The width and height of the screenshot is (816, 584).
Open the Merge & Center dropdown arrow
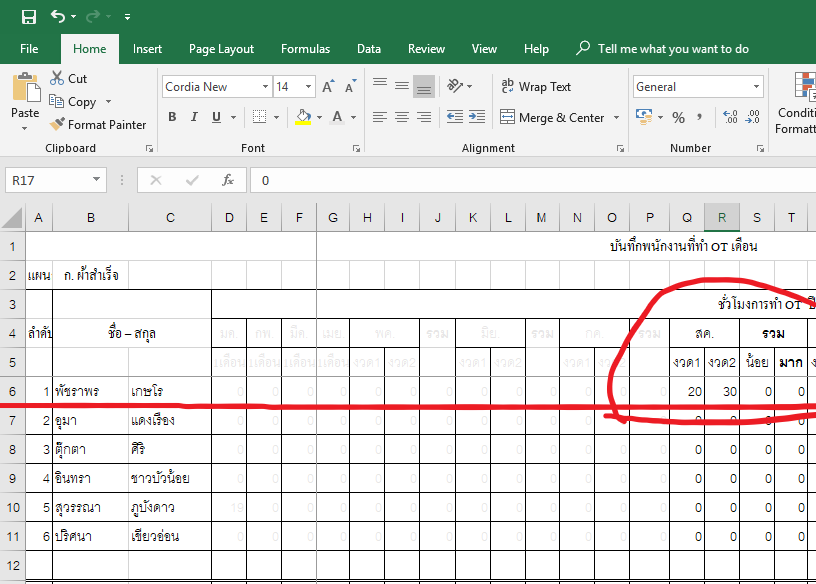click(616, 118)
